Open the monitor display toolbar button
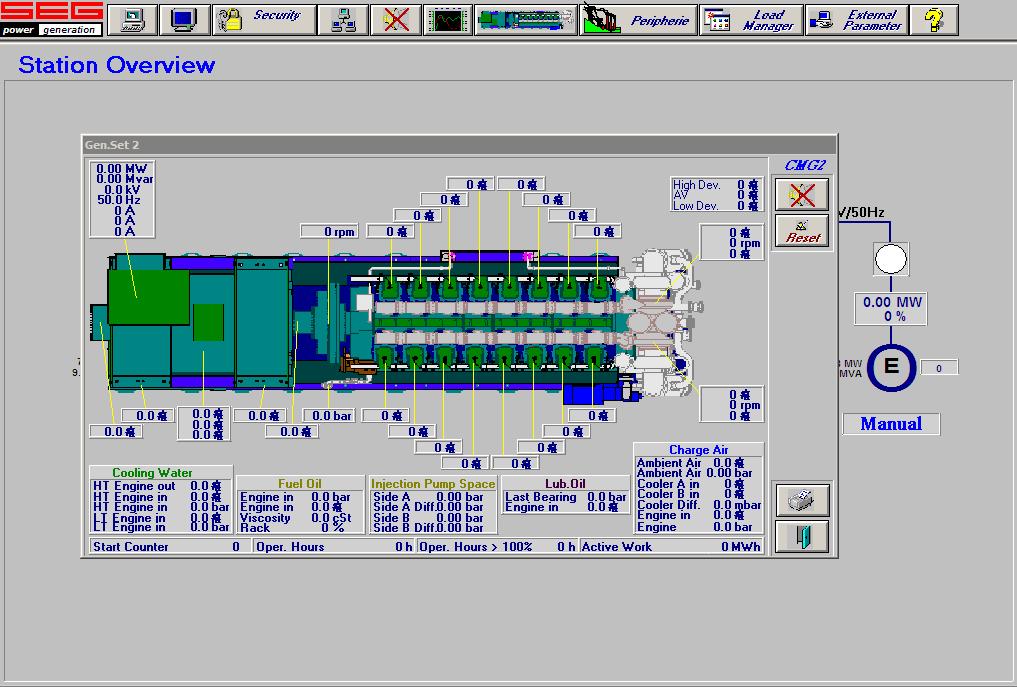The image size is (1017, 687). (184, 20)
